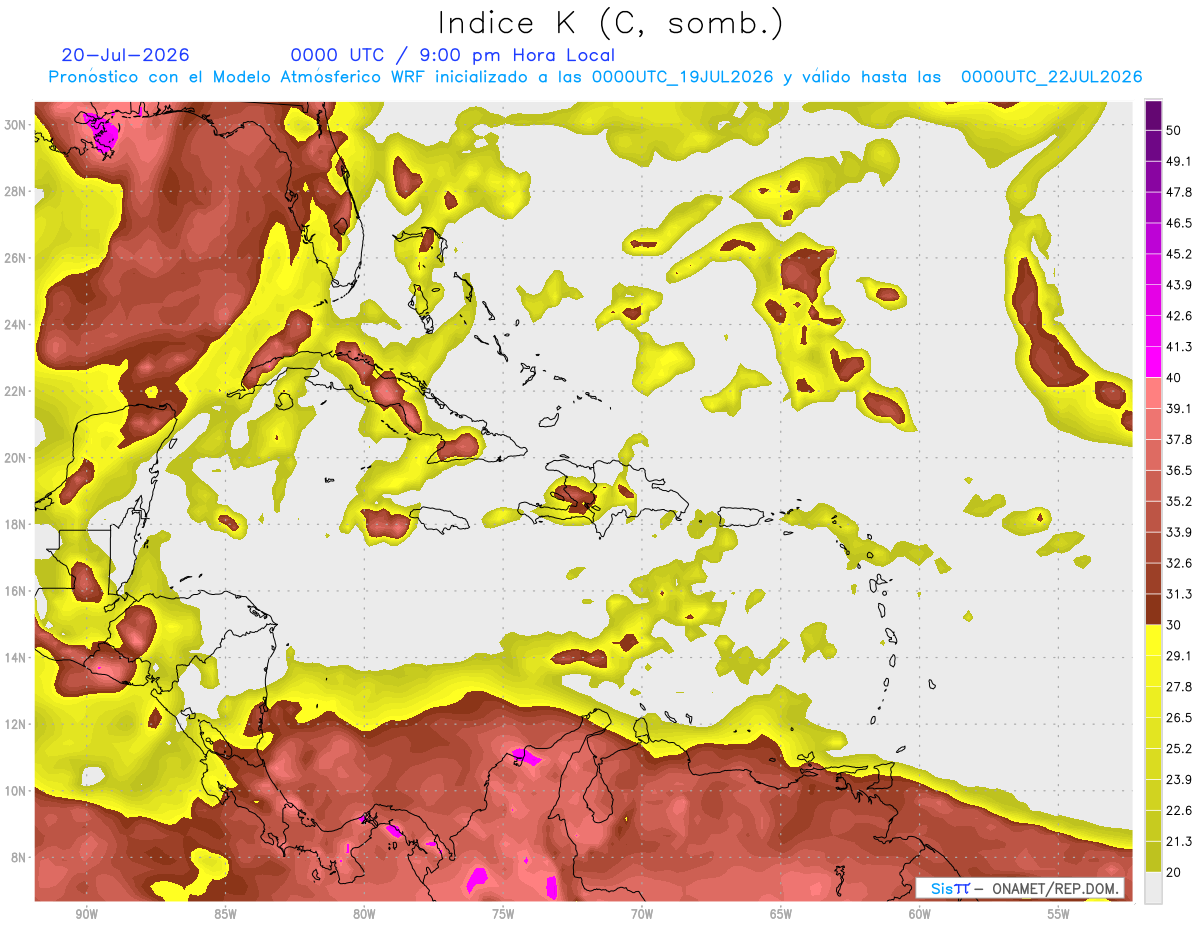Click the 'SisTT - ONAMET/REP.DOM.' label
Viewport: 1200px width, 927px height.
[x=1020, y=888]
